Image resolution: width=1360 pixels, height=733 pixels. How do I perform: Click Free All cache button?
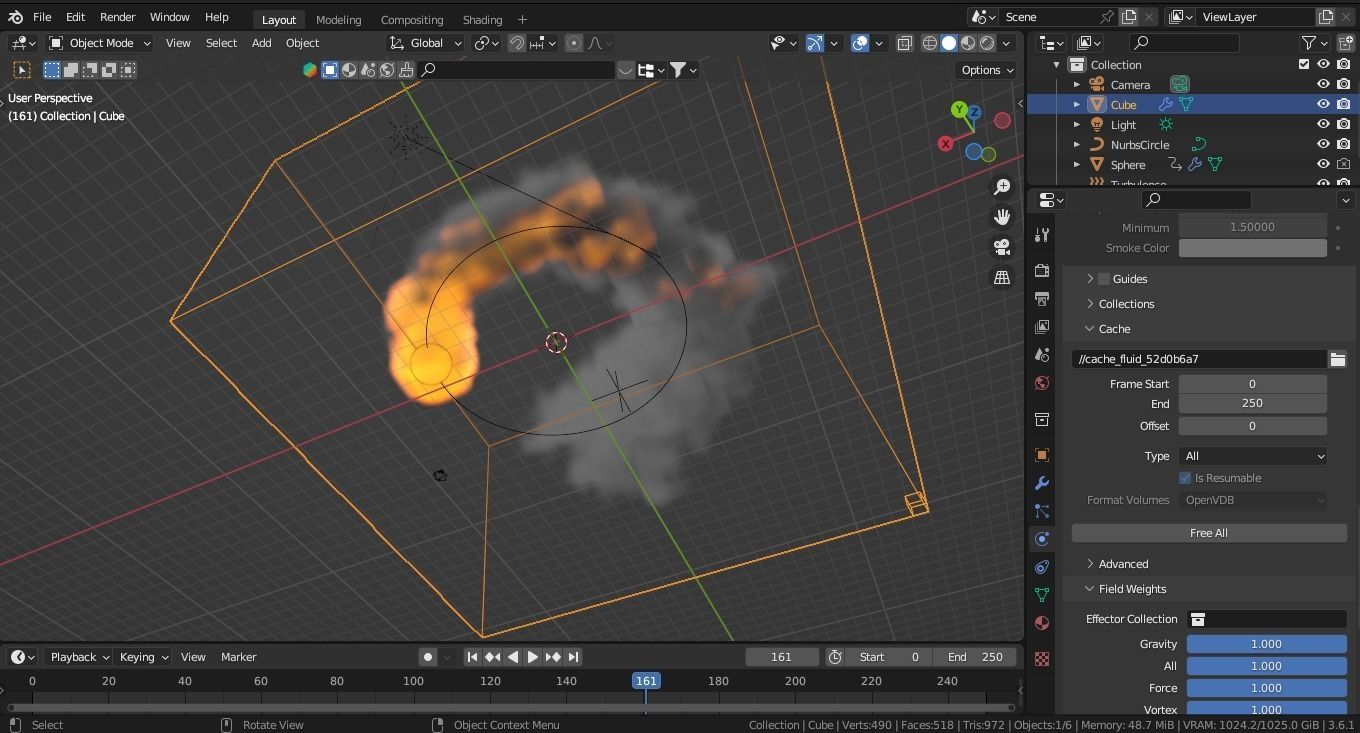[1209, 533]
